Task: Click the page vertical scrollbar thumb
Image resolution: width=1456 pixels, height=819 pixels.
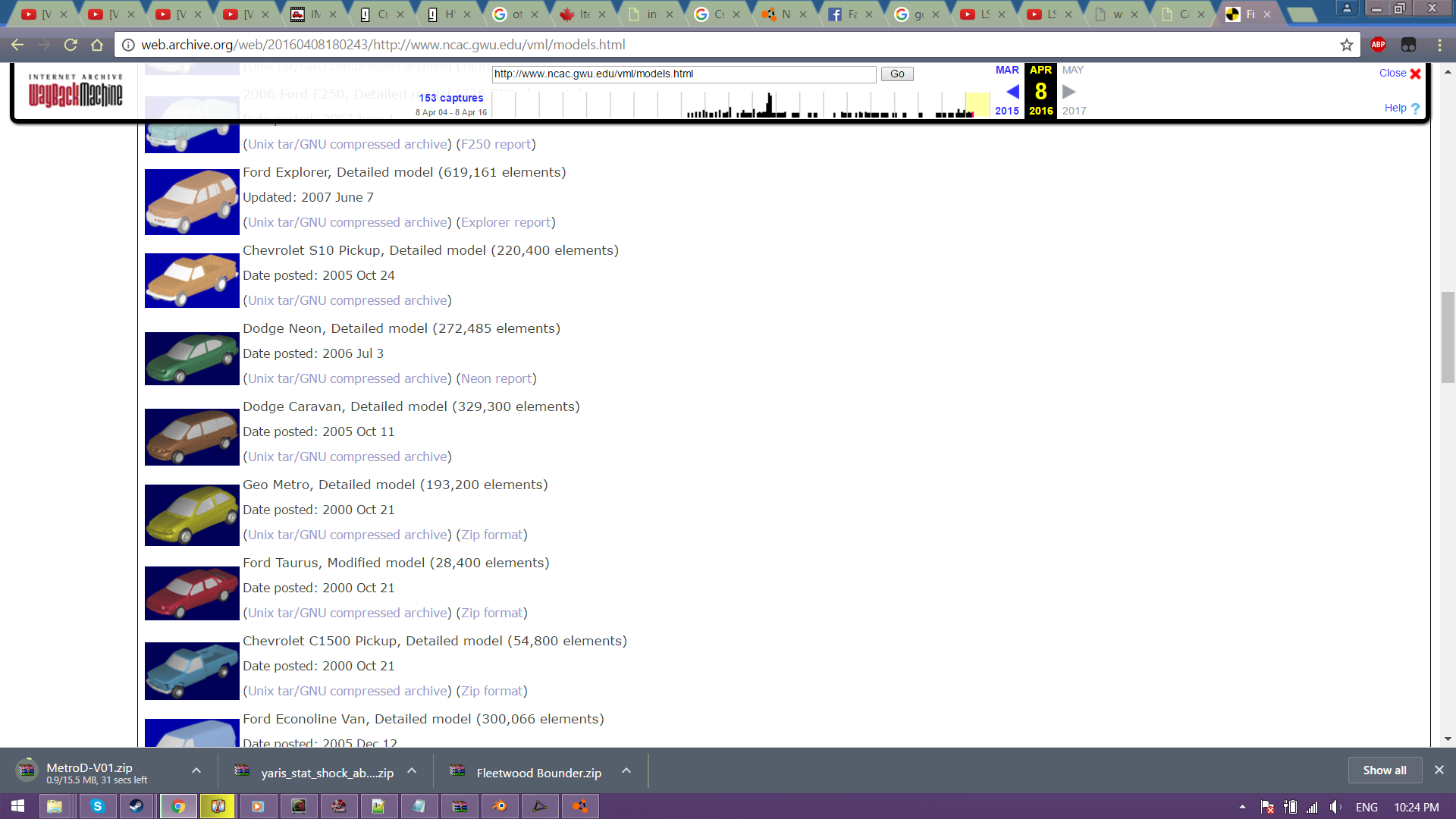Action: point(1448,337)
